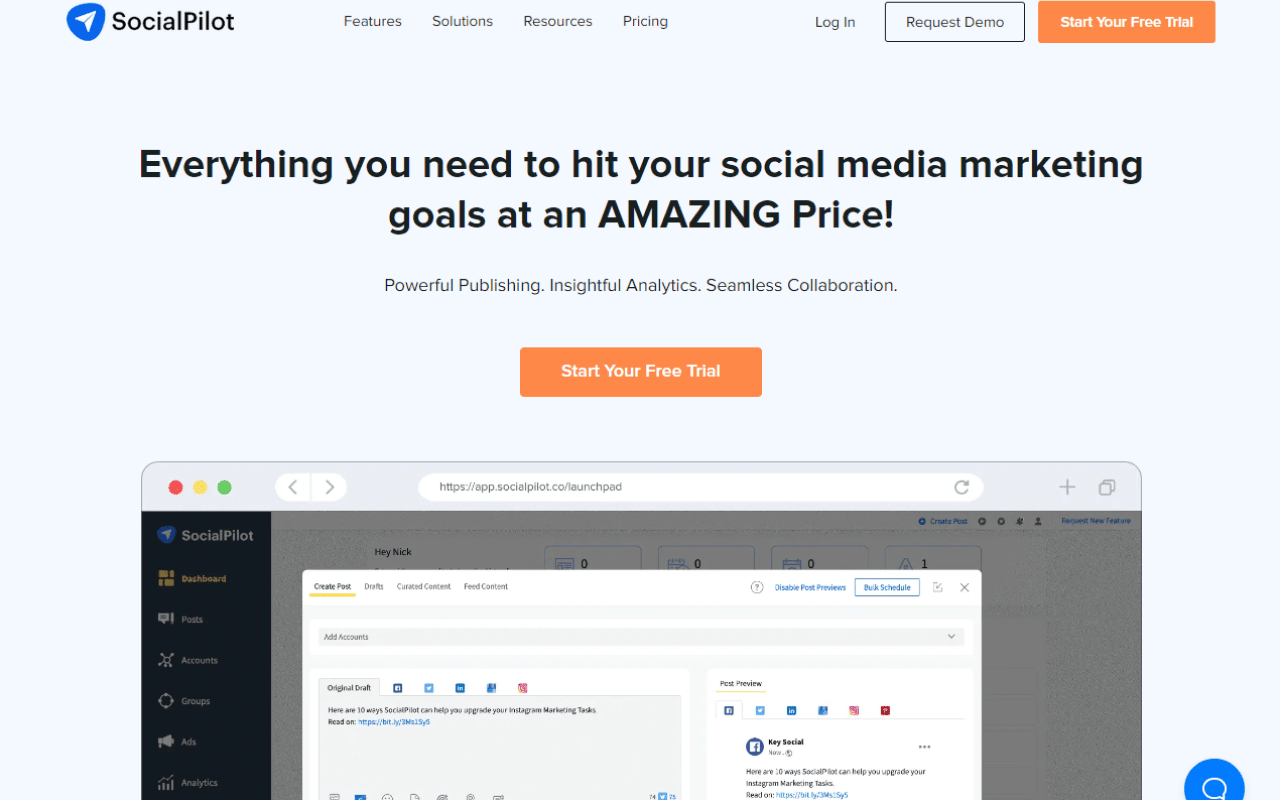
Task: Click the new tab plus icon
Action: click(x=1067, y=487)
